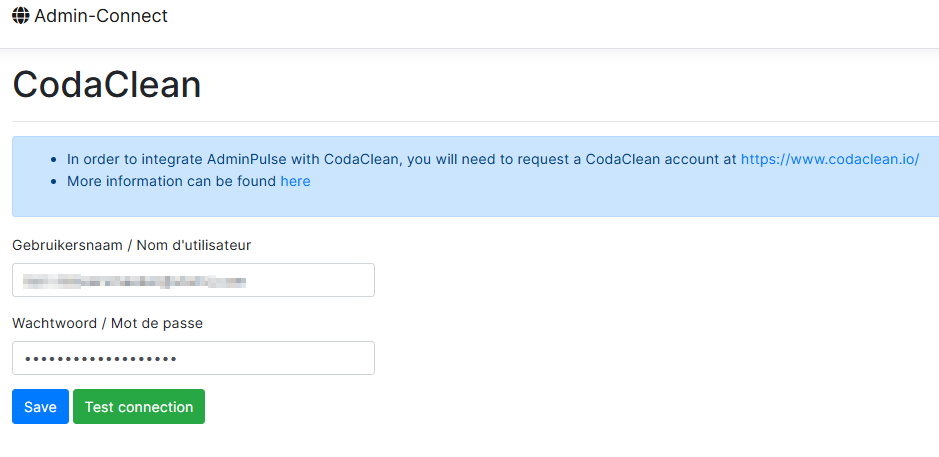Follow the "here" more information link
The width and height of the screenshot is (939, 457).
[x=295, y=181]
